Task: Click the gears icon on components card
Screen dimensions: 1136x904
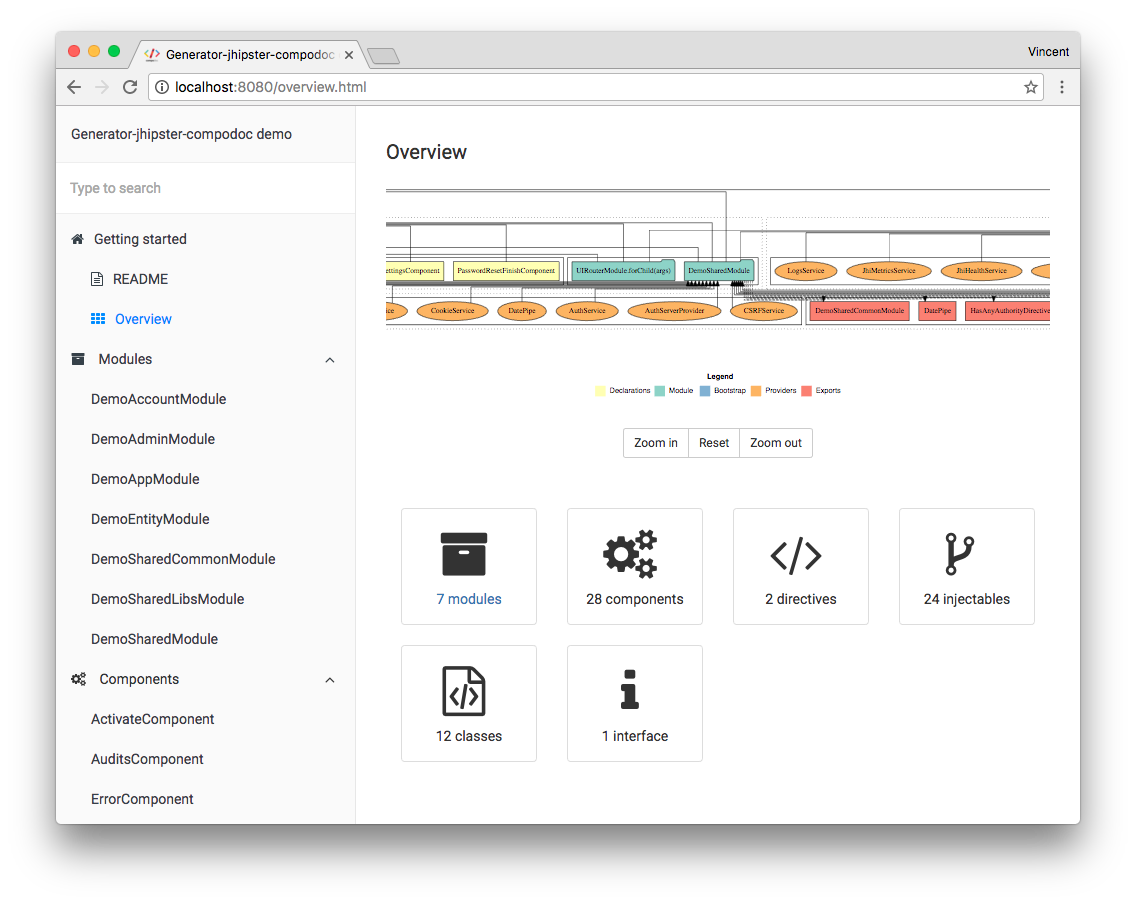Action: pos(630,554)
